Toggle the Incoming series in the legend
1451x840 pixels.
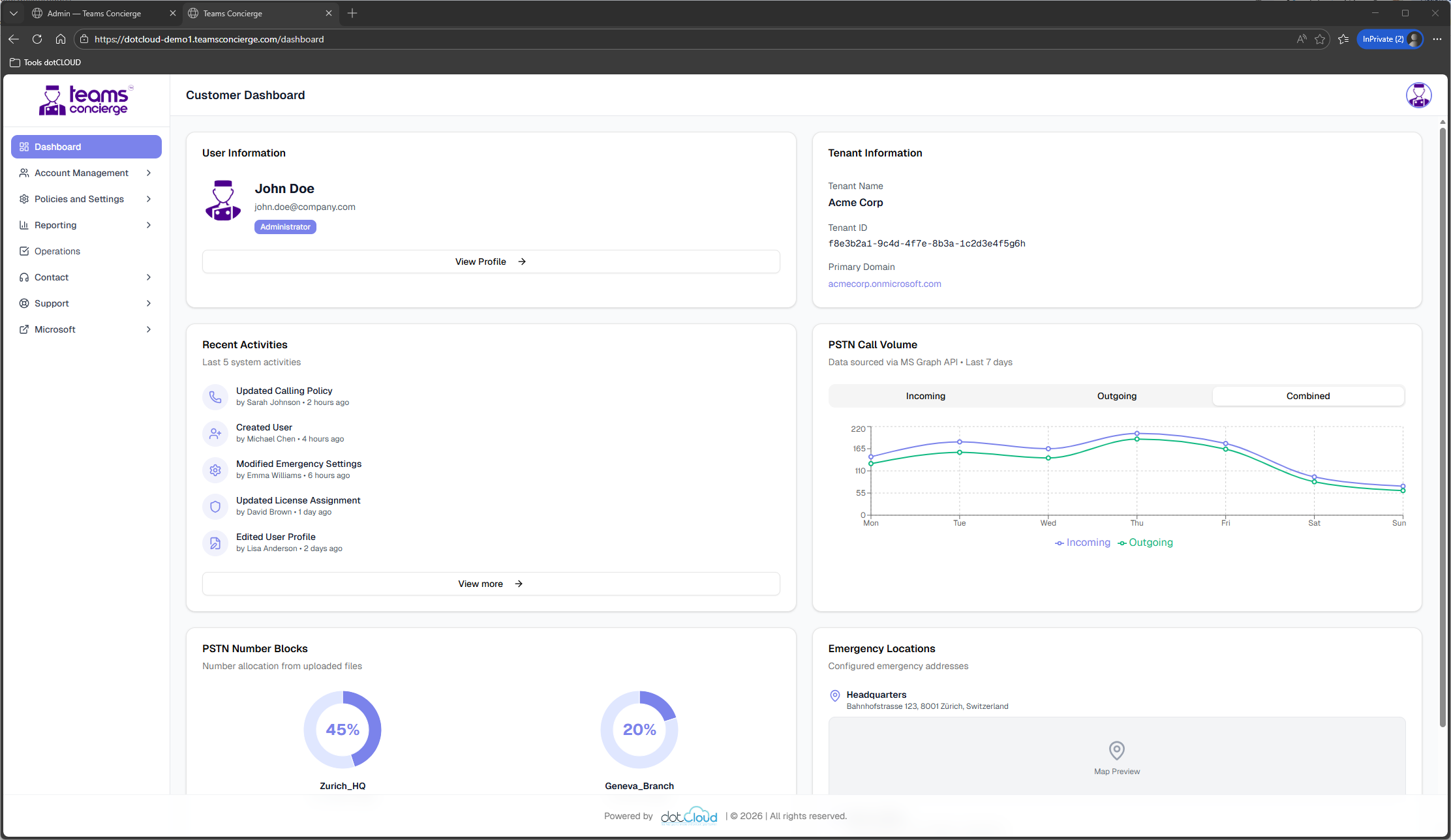pyautogui.click(x=1082, y=542)
